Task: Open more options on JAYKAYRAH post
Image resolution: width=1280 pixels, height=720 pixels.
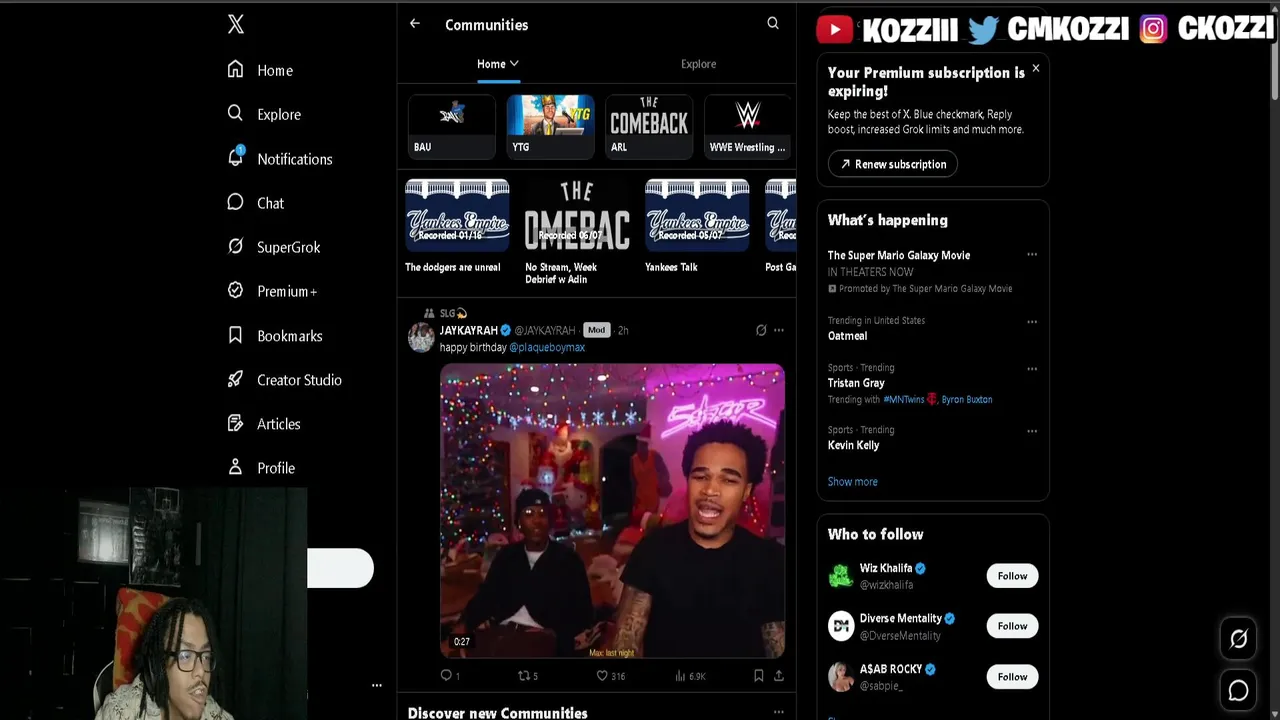Action: click(779, 330)
